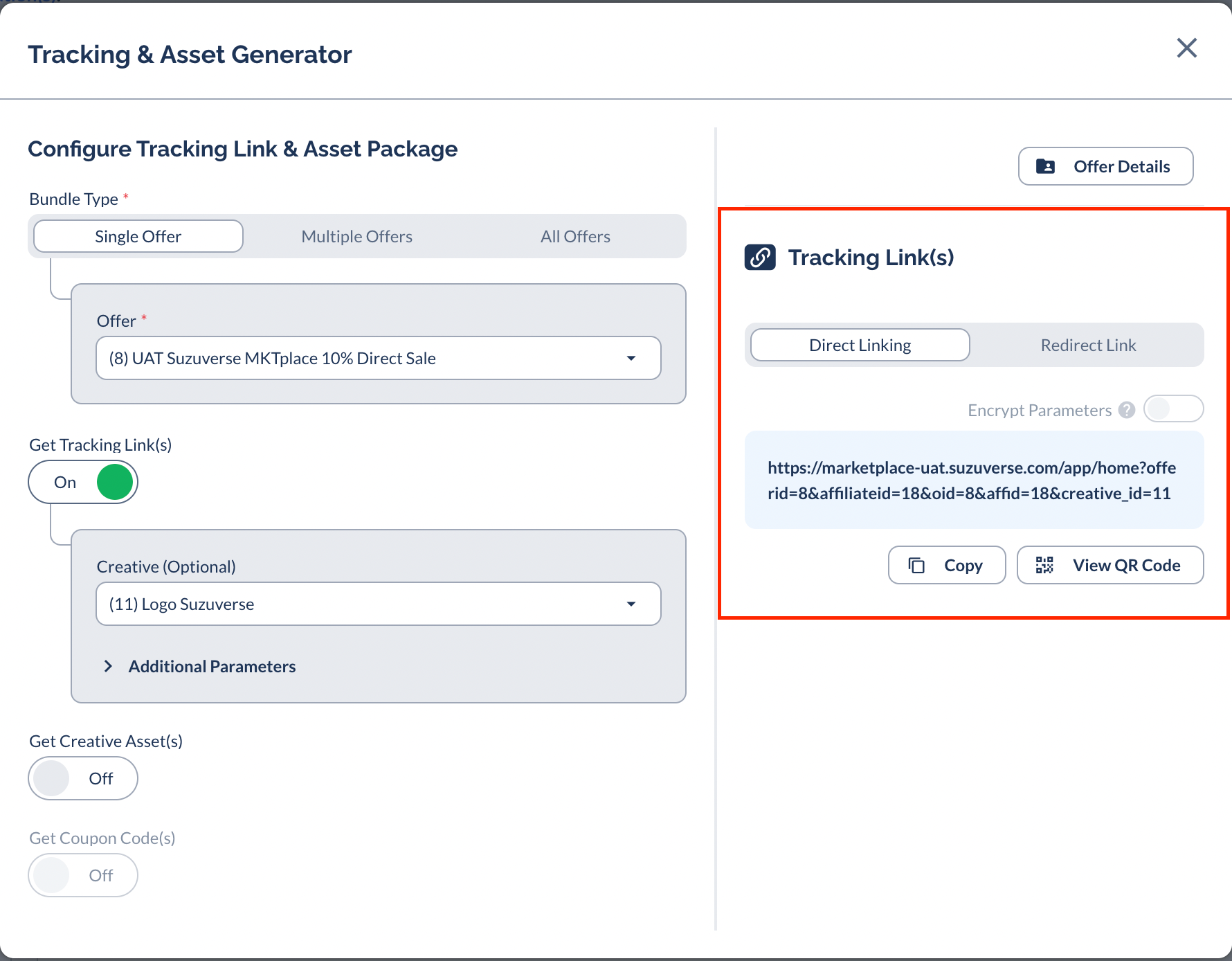This screenshot has height=961, width=1232.
Task: Click the generated tracking URL text
Action: pos(971,480)
